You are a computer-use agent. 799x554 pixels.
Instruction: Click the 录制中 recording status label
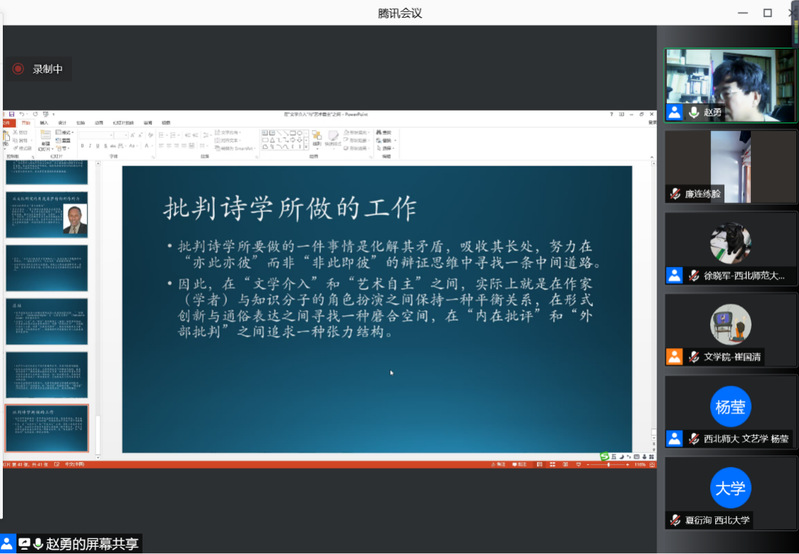47,69
